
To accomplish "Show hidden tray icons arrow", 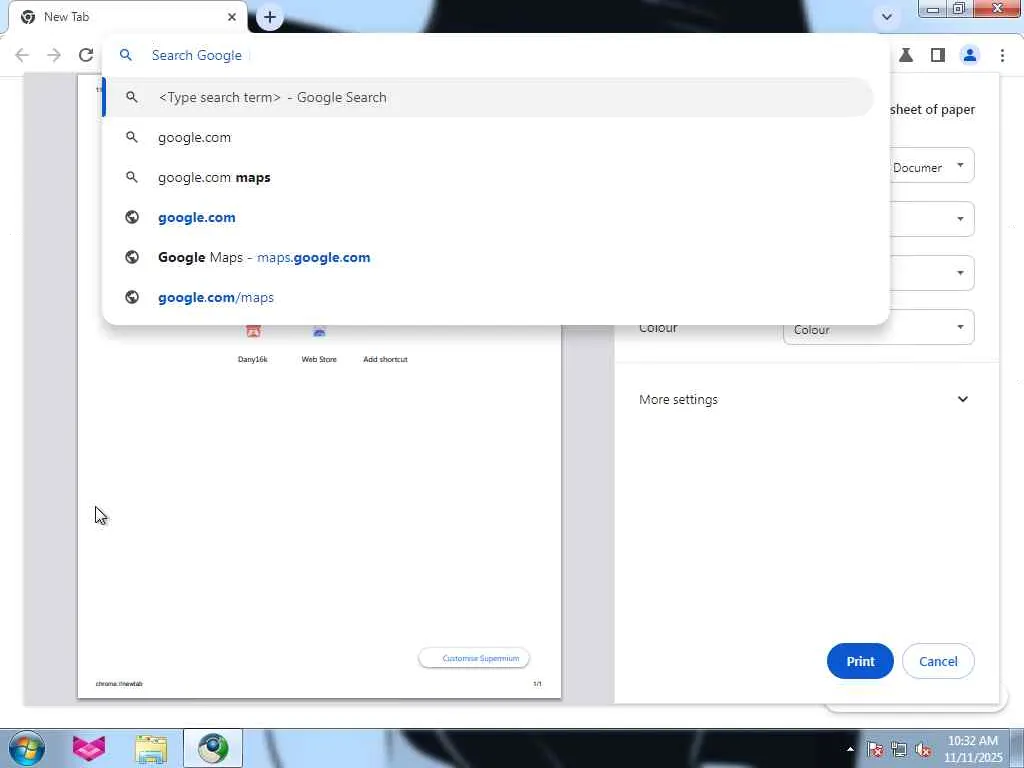I will click(x=850, y=749).
